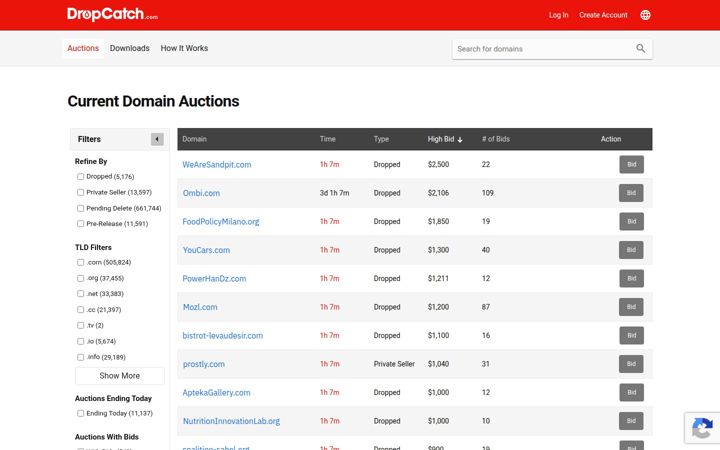This screenshot has width=720, height=450.
Task: Sort by # of Bids header
Action: [x=496, y=139]
